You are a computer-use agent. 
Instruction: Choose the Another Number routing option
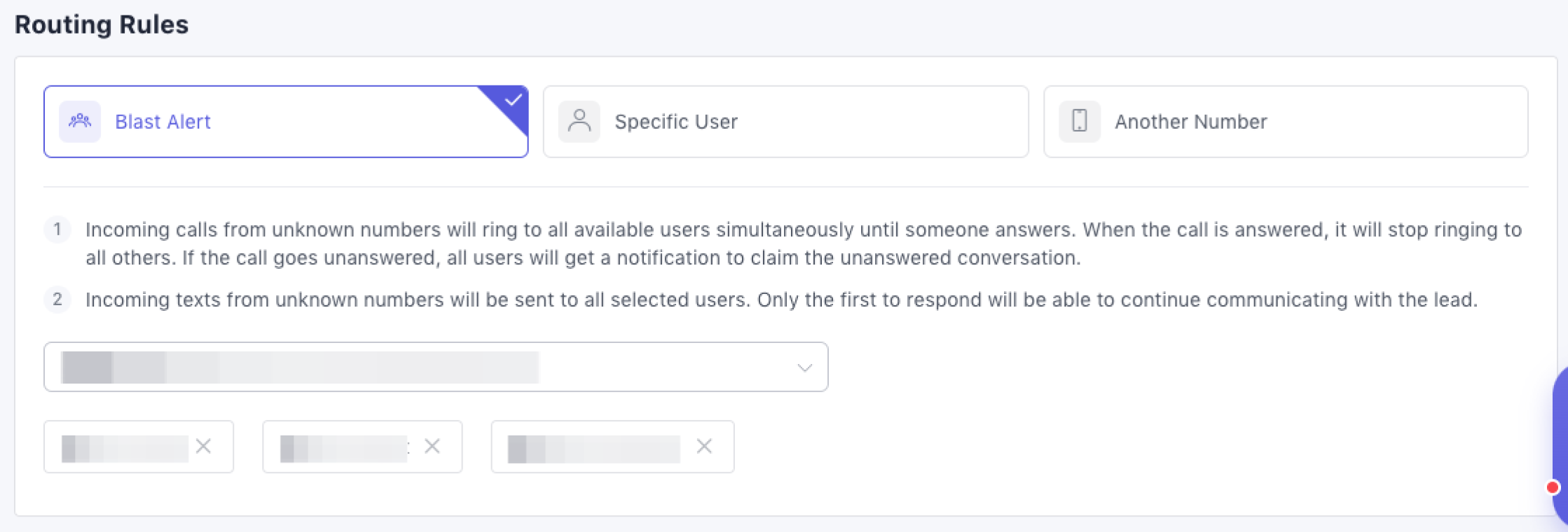pos(1286,122)
